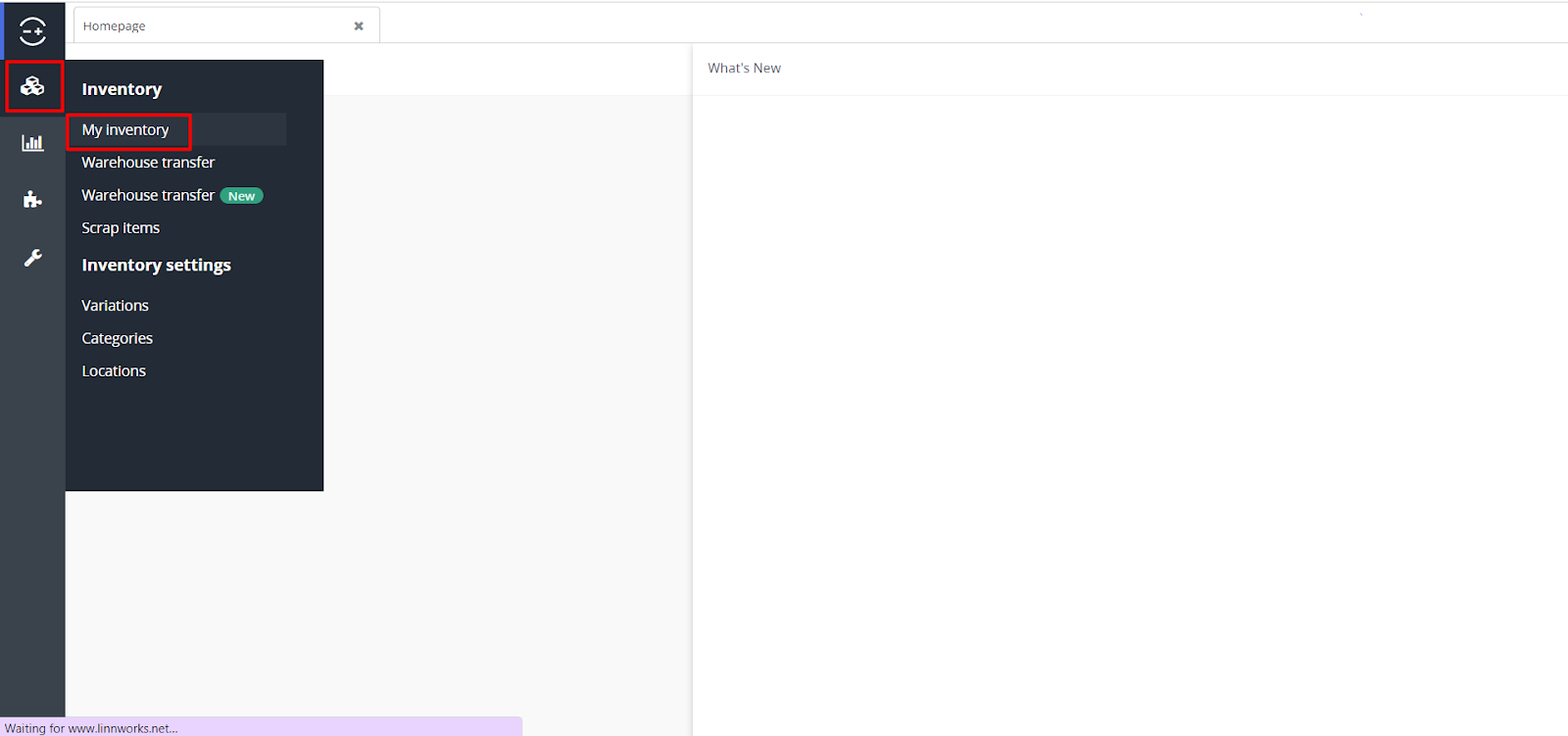1568x736 pixels.
Task: Open the Settings wrench icon
Action: point(32,258)
